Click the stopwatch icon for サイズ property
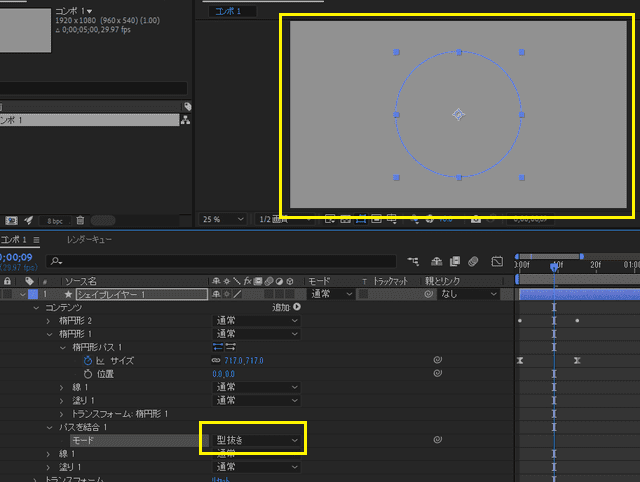 tap(87, 360)
